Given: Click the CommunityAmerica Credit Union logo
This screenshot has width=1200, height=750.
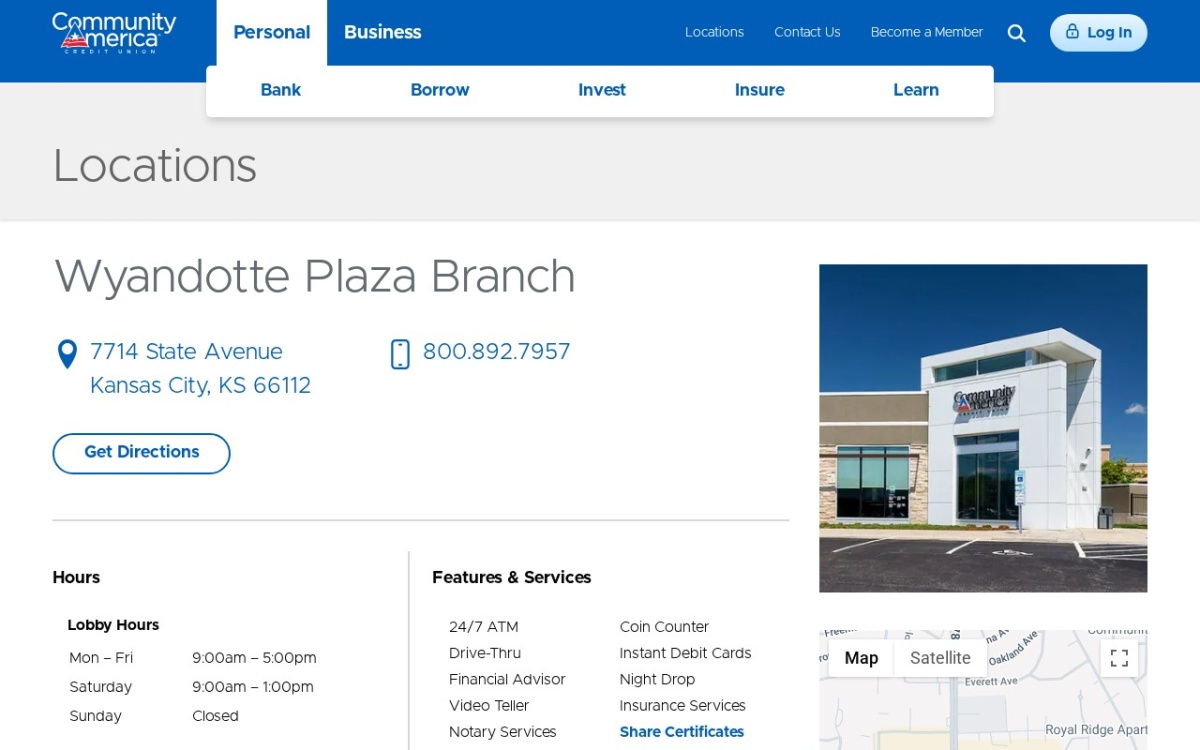Looking at the screenshot, I should [114, 32].
